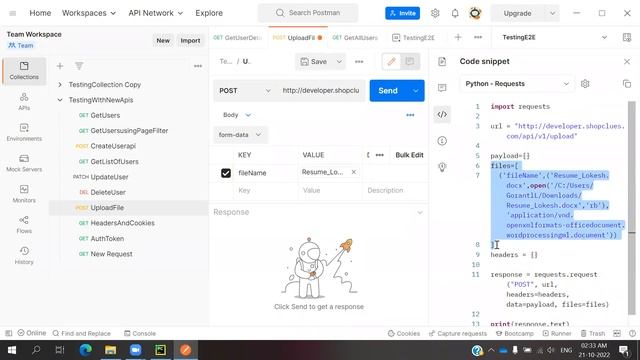
Task: Open the Save dropdown arrow
Action: tap(339, 62)
